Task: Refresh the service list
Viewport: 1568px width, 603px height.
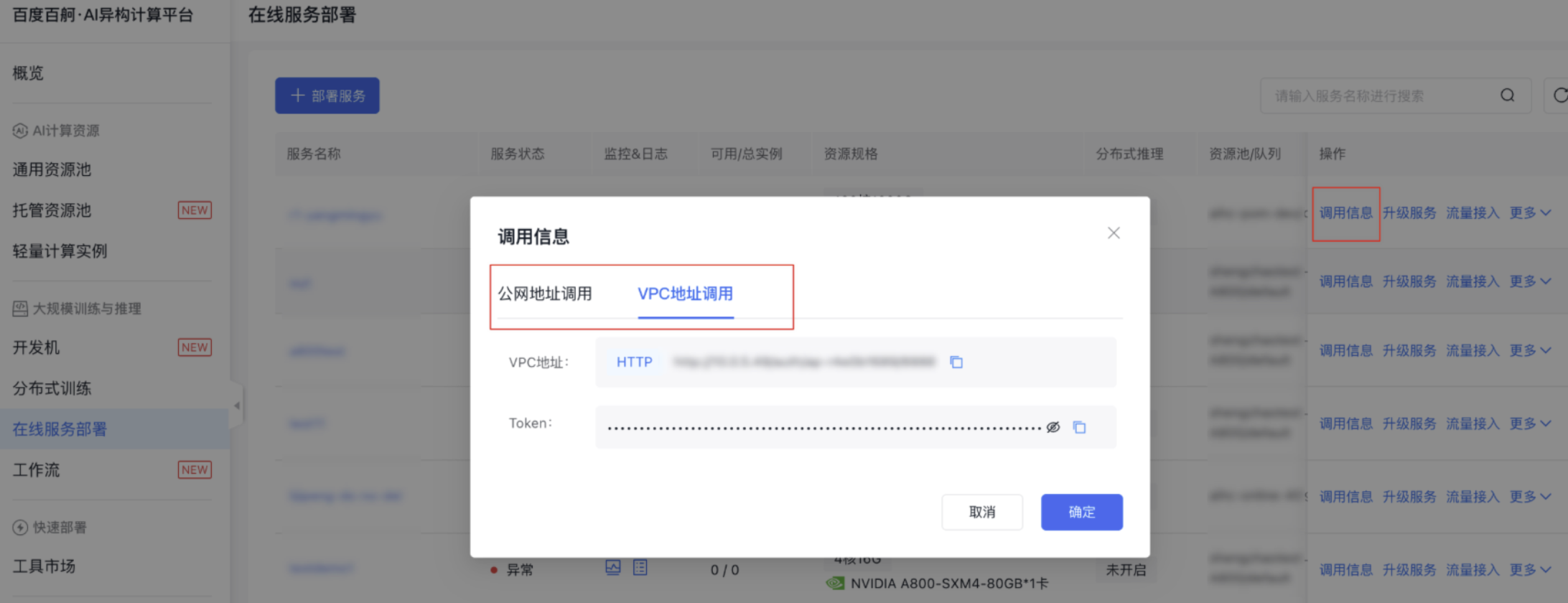Action: [1559, 95]
